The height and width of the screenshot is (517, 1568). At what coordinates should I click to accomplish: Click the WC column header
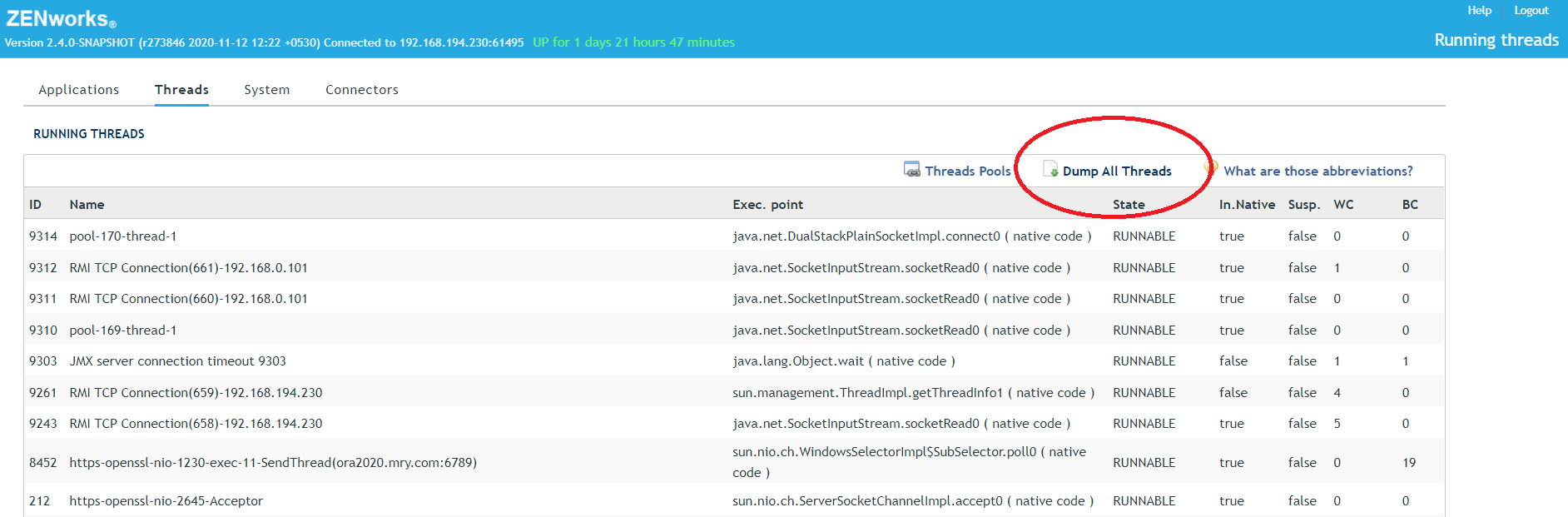click(1343, 205)
